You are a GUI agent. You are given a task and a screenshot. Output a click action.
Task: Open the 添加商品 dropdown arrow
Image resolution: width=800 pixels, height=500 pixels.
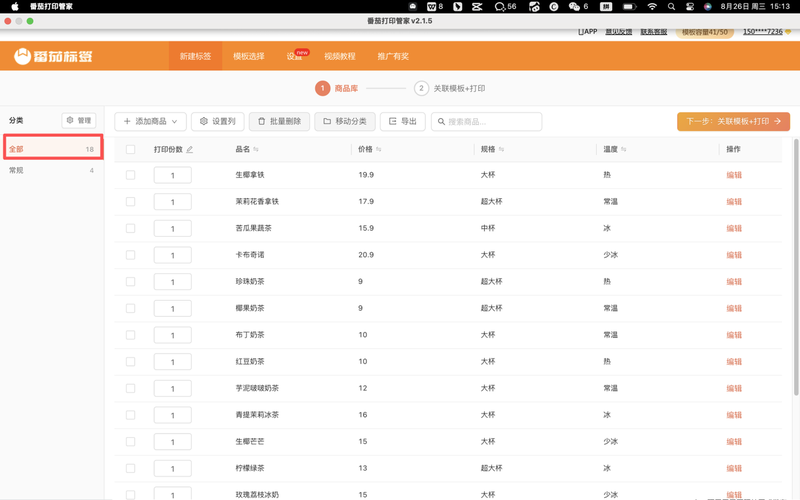174,121
